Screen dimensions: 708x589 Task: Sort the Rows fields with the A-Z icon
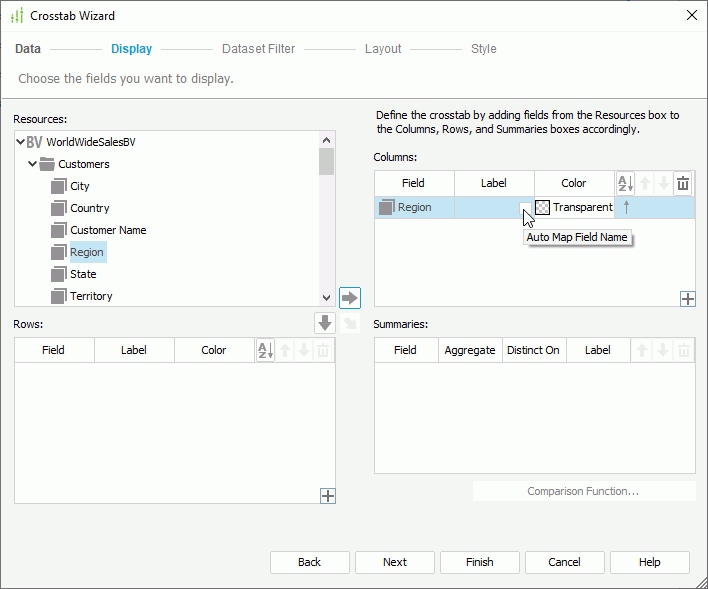266,350
